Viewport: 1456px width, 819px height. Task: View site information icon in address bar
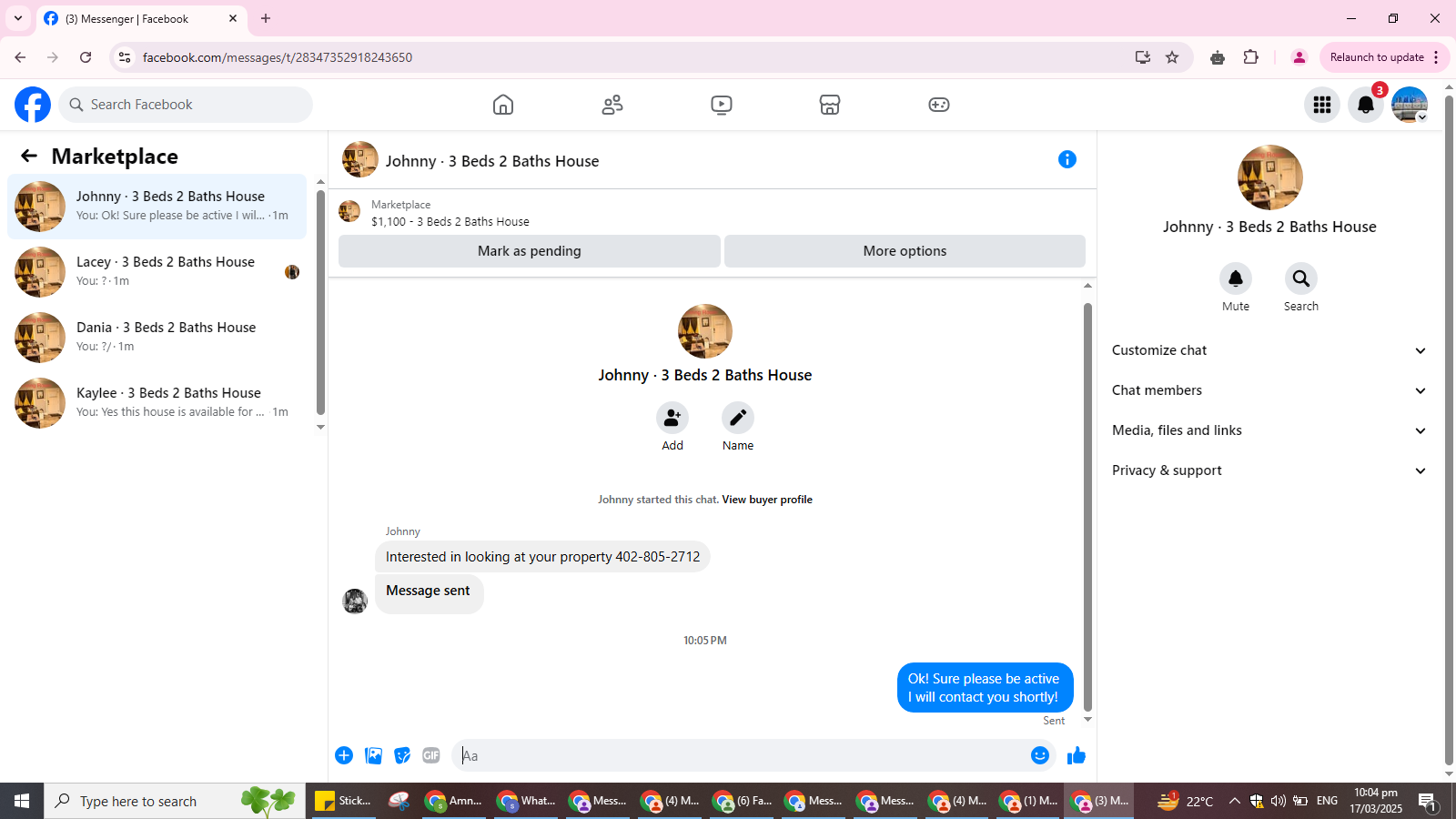[126, 57]
